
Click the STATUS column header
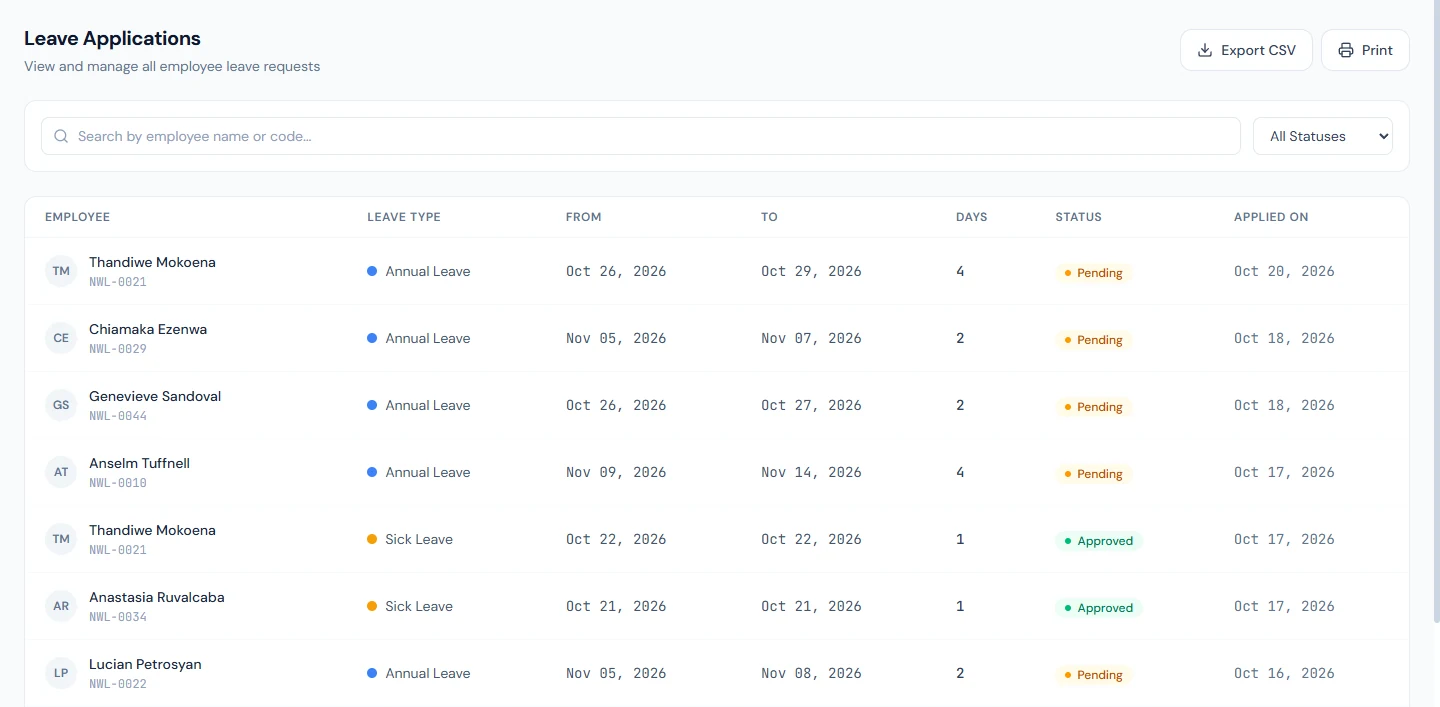click(1078, 217)
